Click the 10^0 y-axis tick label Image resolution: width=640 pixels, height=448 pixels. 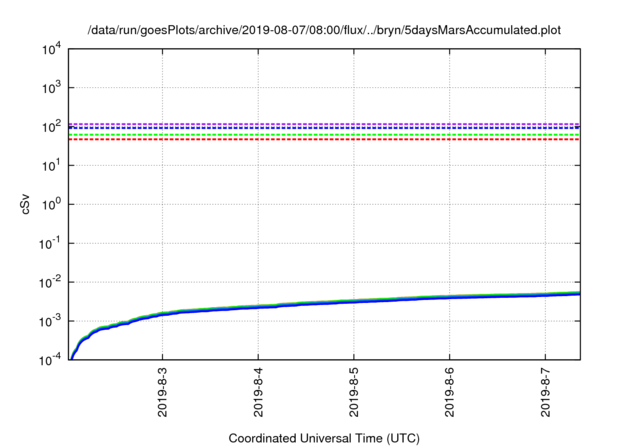[52, 204]
